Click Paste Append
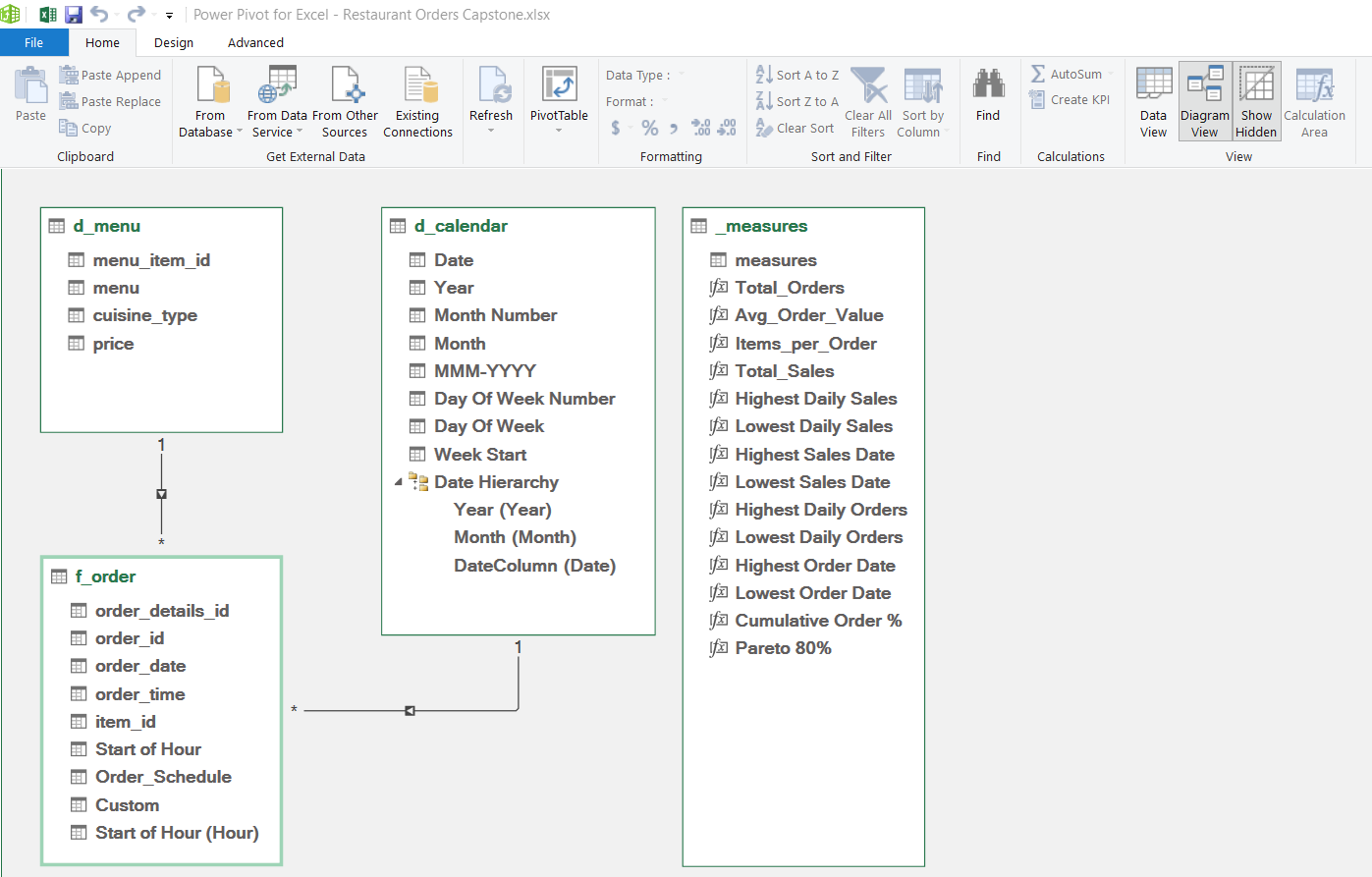This screenshot has width=1372, height=877. [x=110, y=75]
